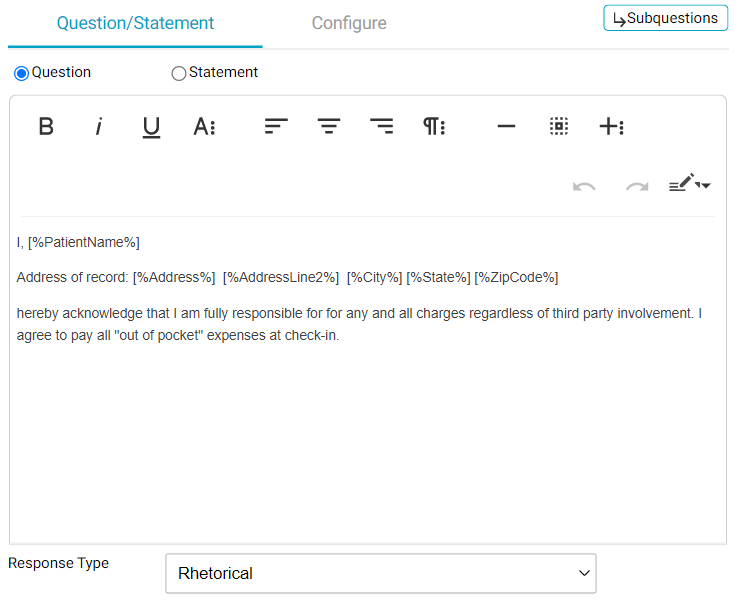
Task: Undo the last edit
Action: click(x=584, y=186)
